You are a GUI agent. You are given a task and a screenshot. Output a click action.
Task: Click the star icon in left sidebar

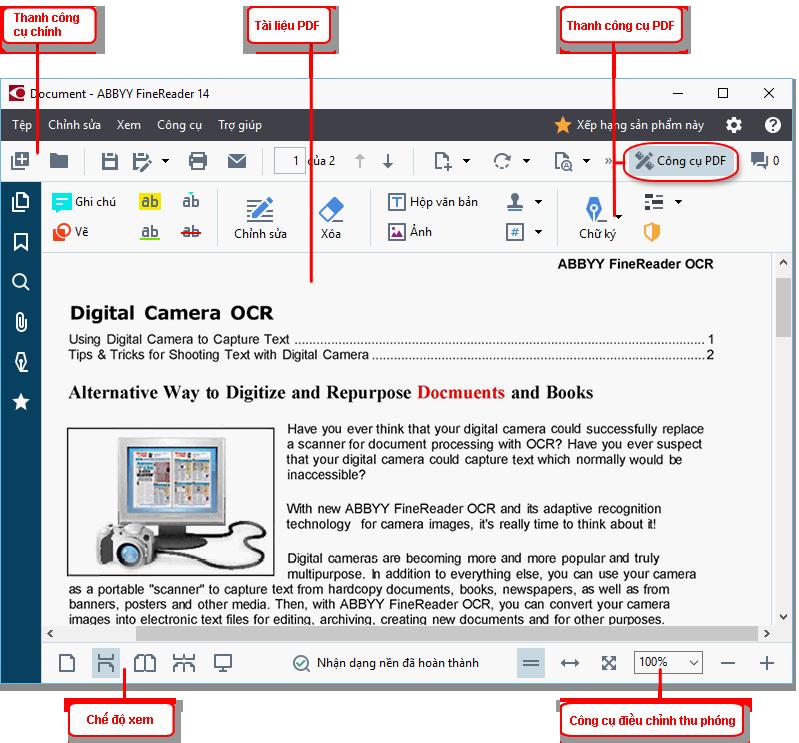click(21, 402)
